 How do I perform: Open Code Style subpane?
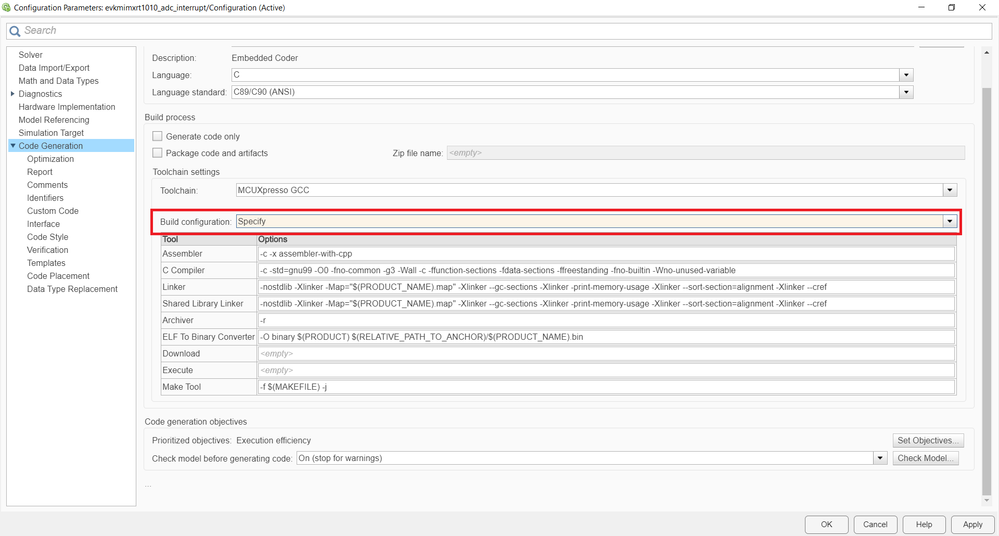[x=48, y=237]
